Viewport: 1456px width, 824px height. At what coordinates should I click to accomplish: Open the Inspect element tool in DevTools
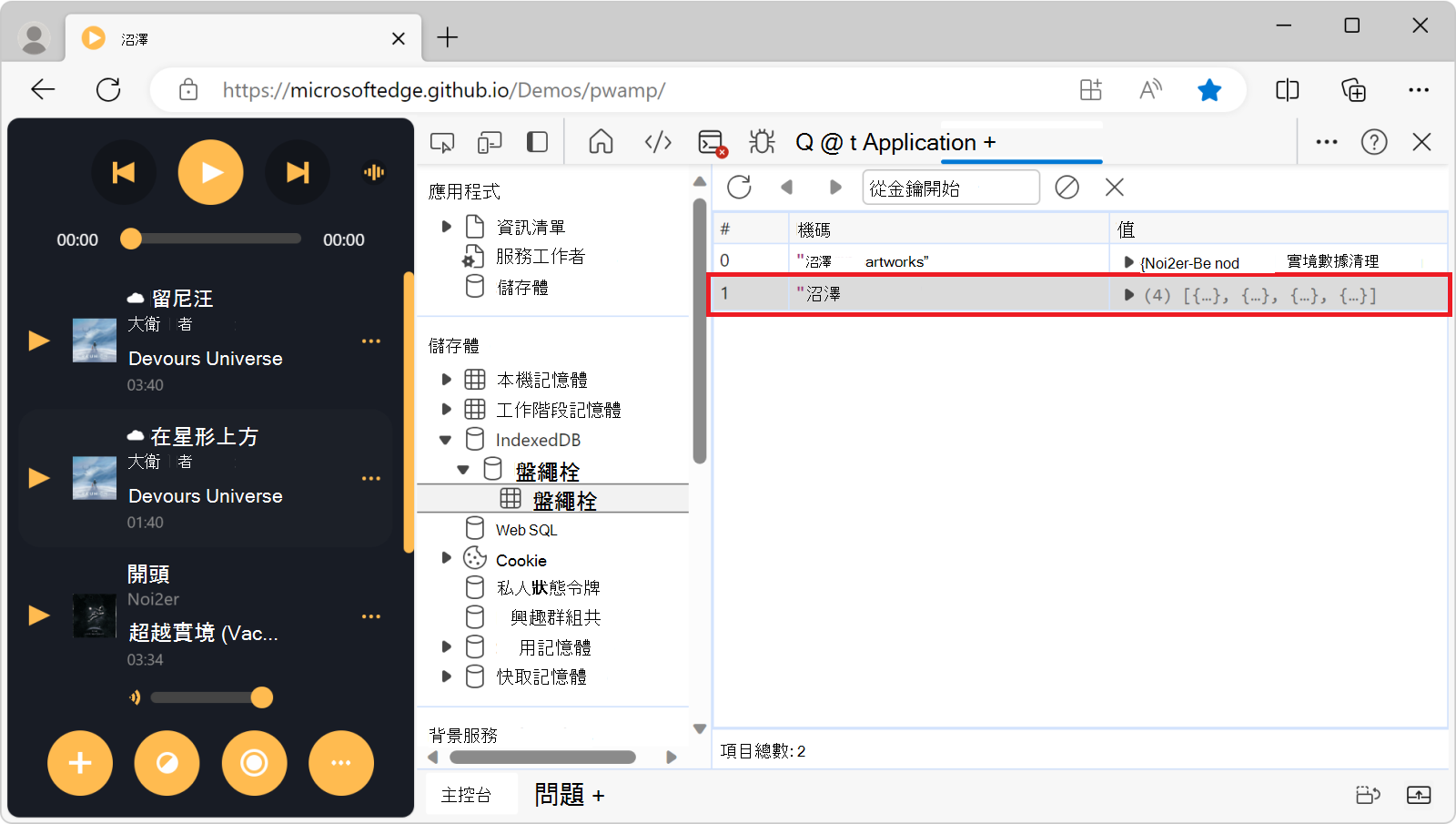pos(442,142)
